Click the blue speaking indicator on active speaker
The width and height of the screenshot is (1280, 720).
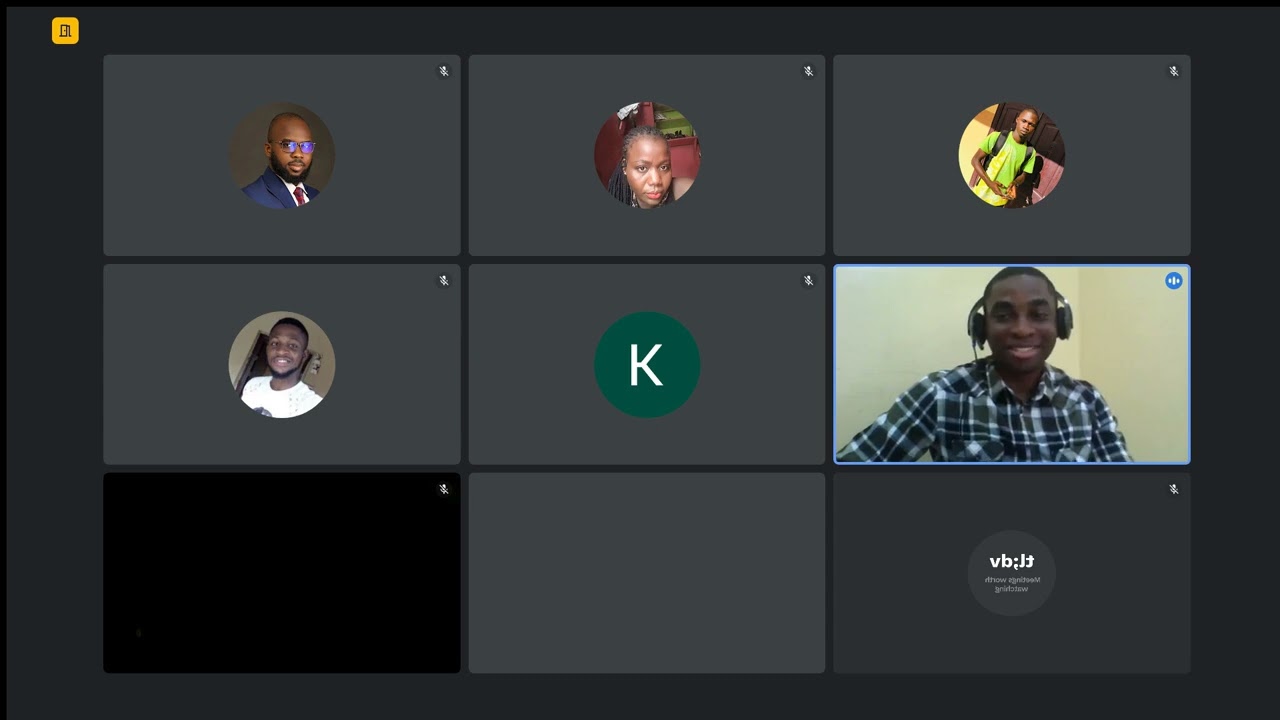point(1174,281)
